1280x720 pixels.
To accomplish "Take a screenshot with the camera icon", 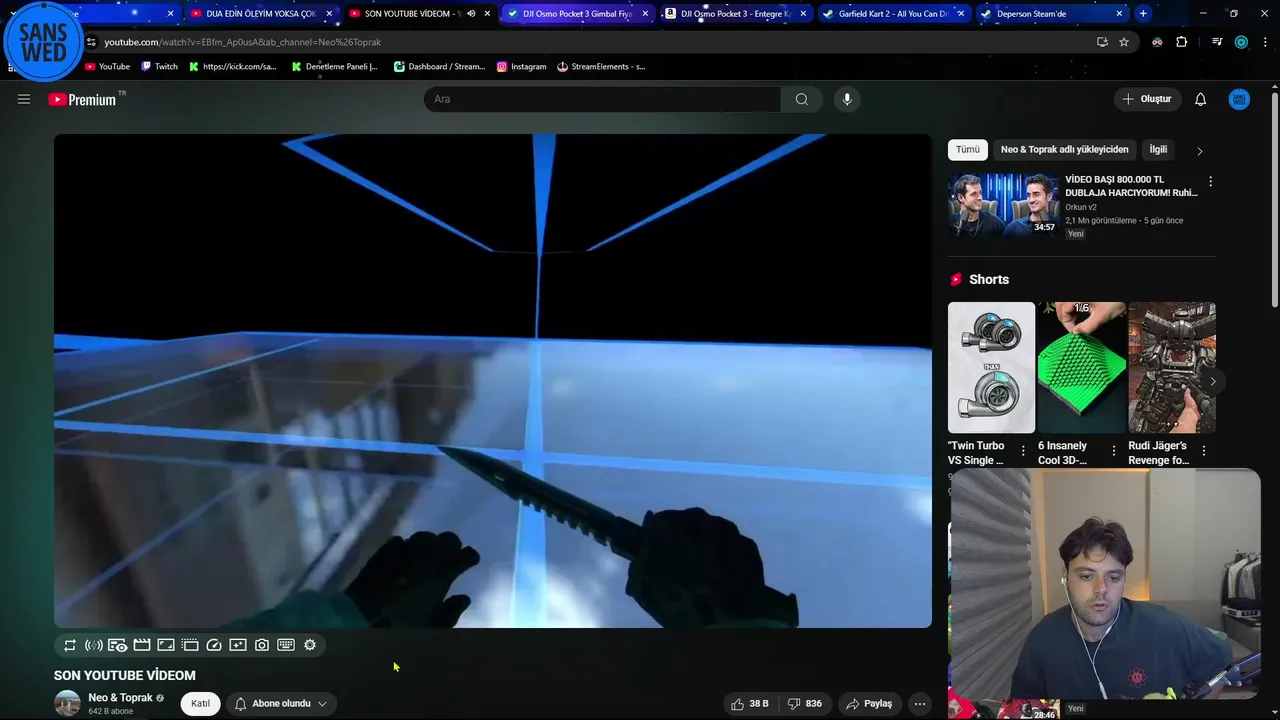I will tap(262, 645).
